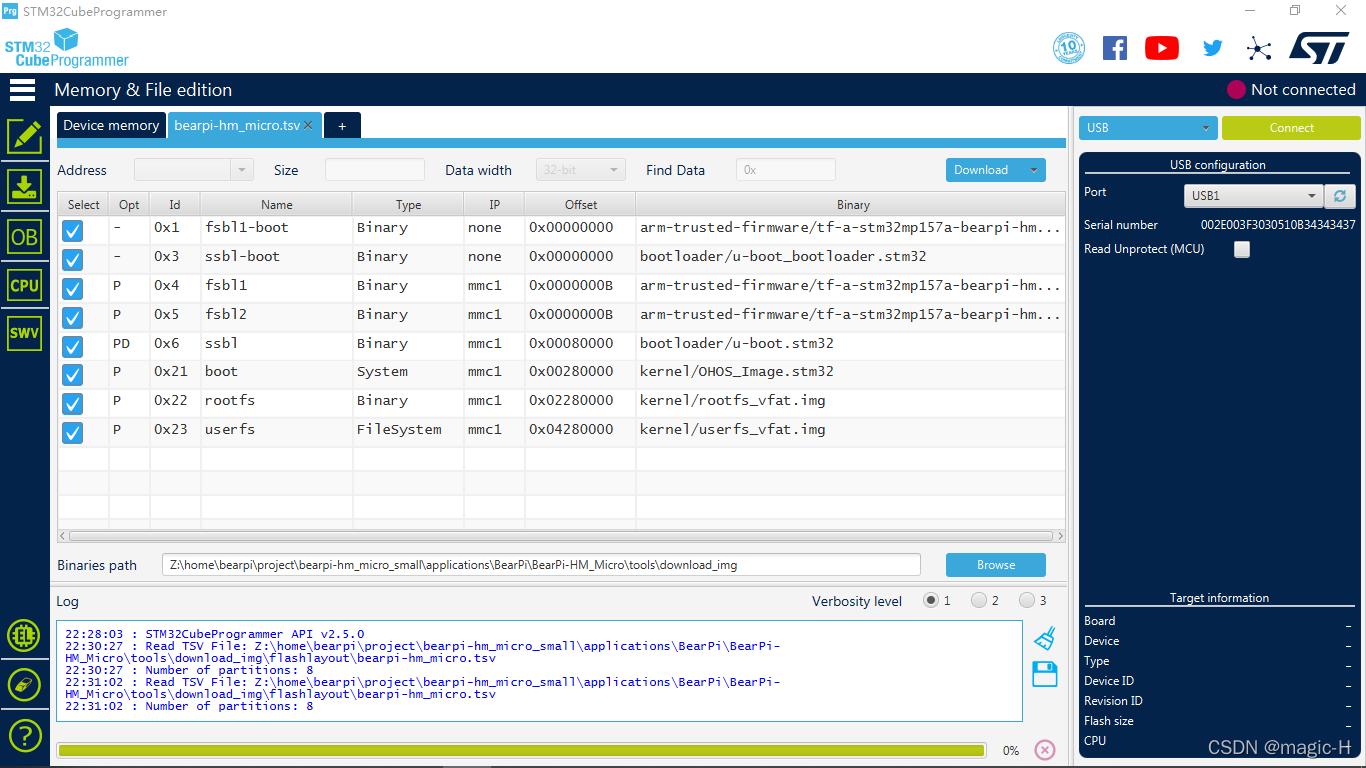Click the download progress bar
The height and width of the screenshot is (768, 1366).
coord(521,750)
